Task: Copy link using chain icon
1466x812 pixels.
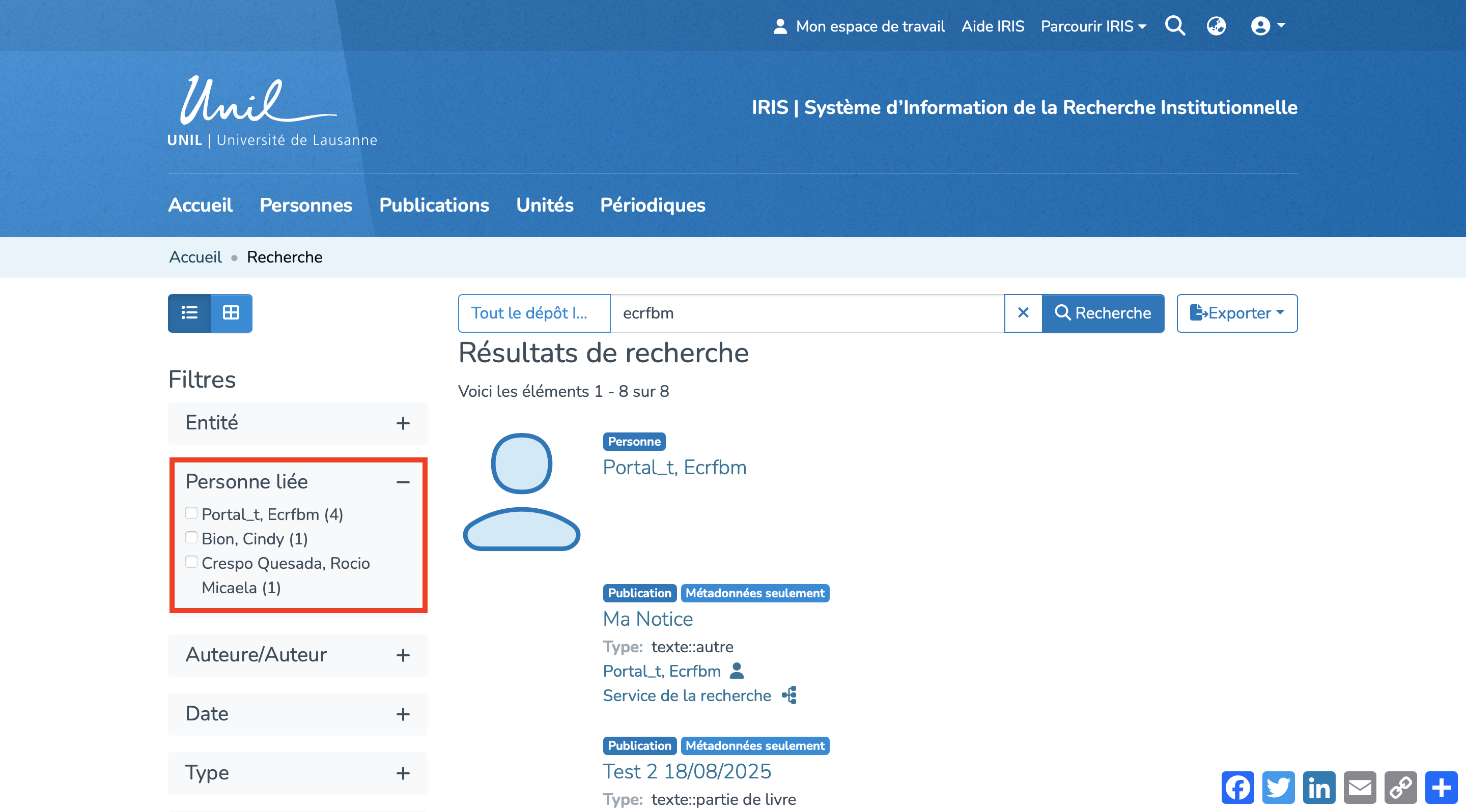Action: [x=1400, y=788]
